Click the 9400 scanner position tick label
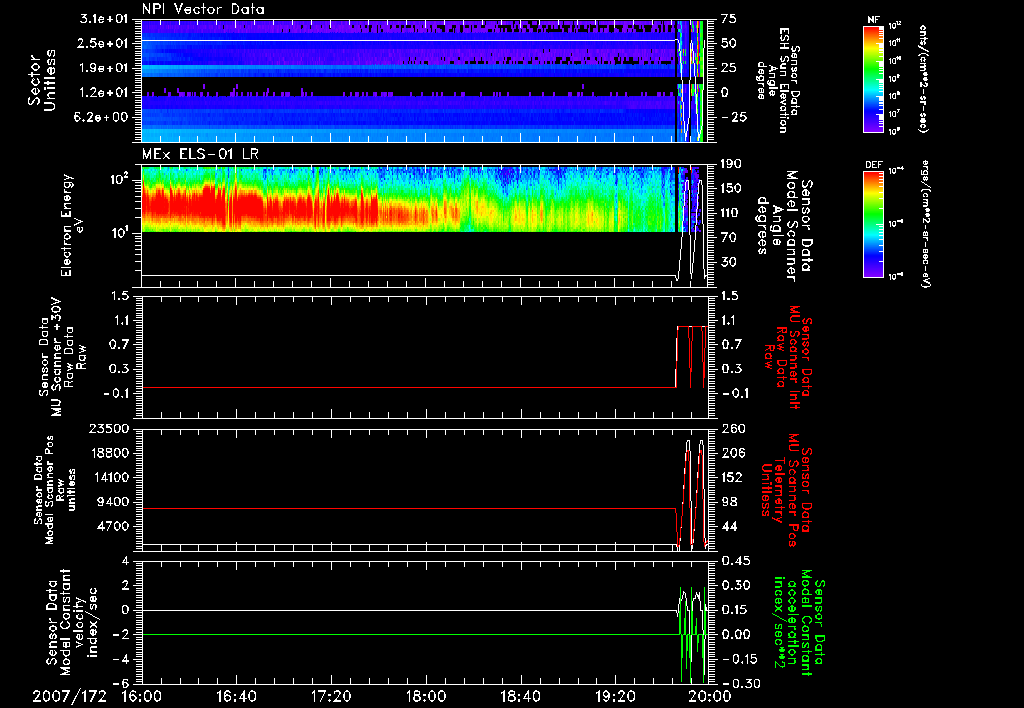Screen dimensions: 1024x708 (x=113, y=502)
